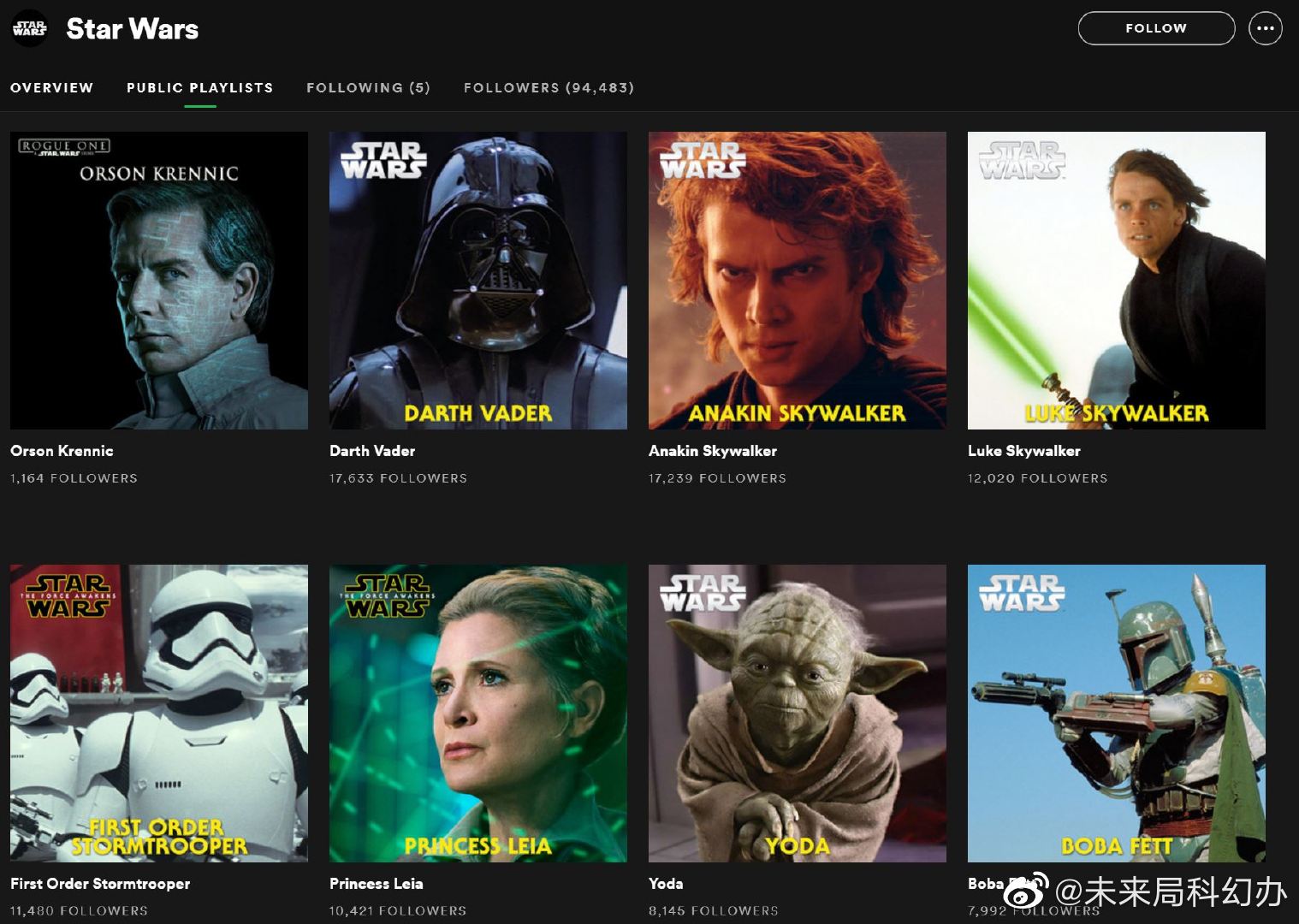
Task: Click the Darth Vader playlist title
Action: point(372,451)
